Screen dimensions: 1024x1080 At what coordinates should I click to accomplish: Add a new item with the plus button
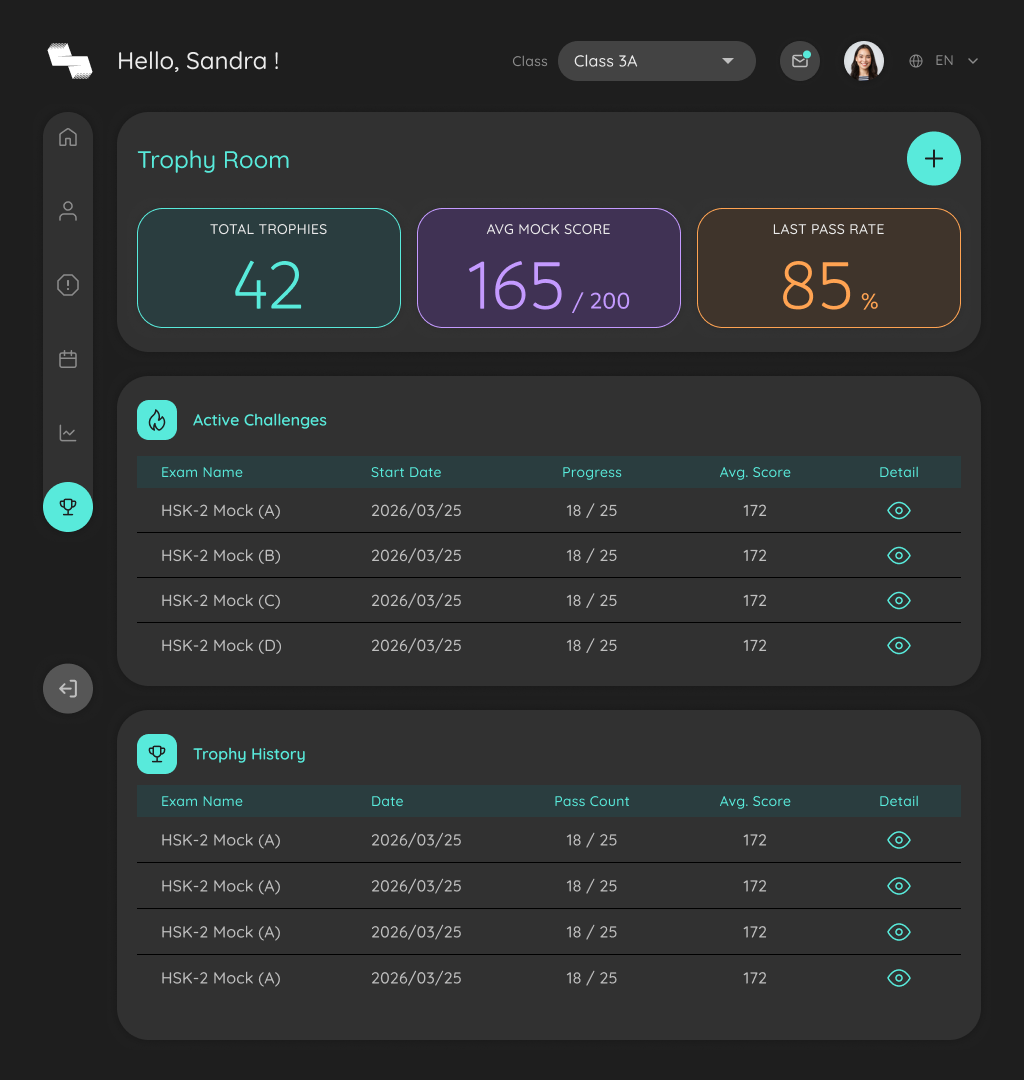934,158
